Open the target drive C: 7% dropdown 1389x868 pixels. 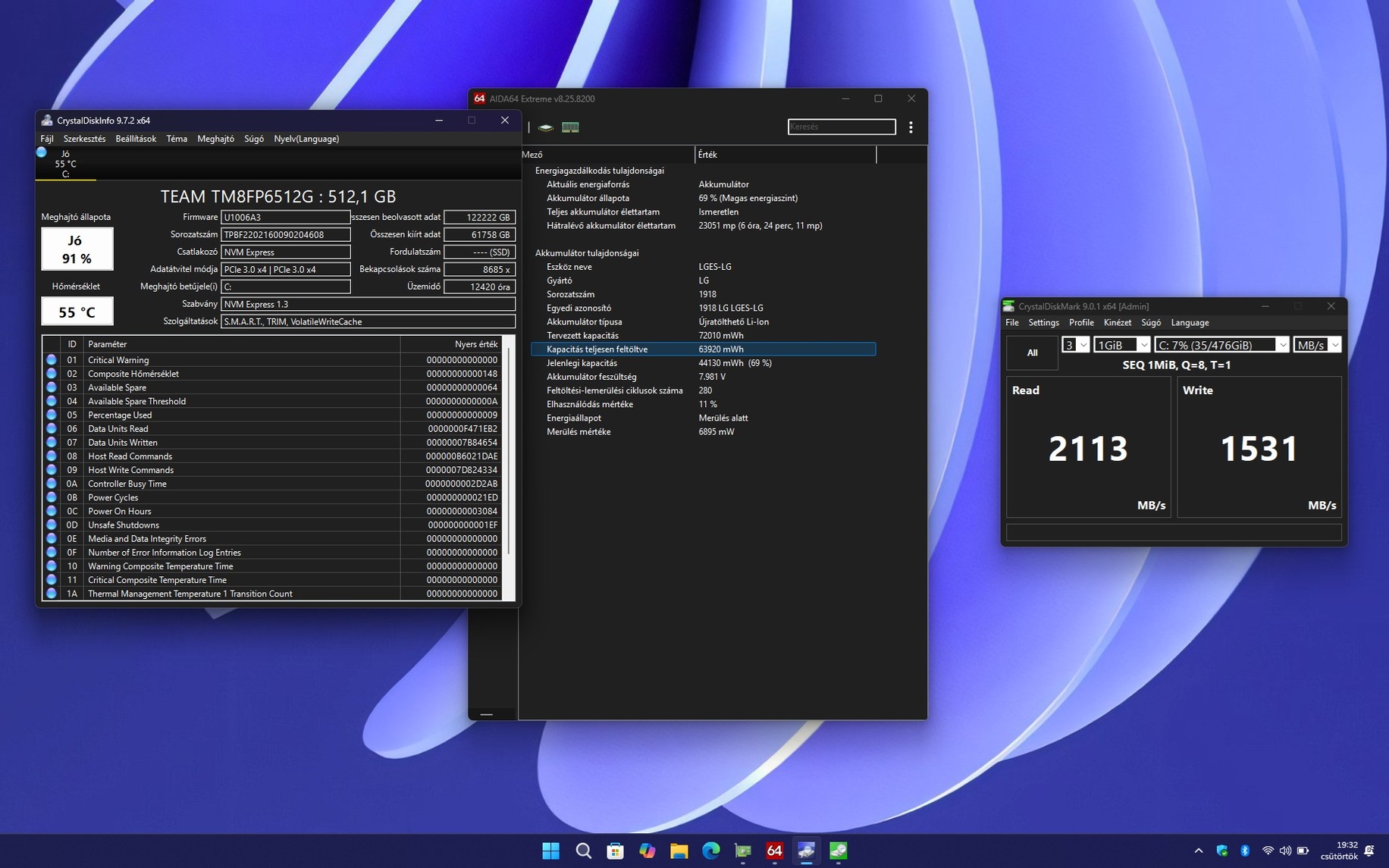point(1221,345)
